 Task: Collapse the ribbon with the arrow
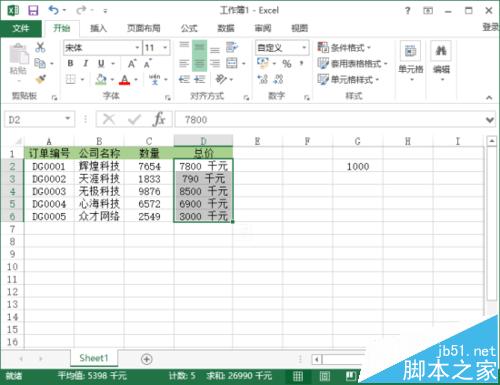coord(489,98)
